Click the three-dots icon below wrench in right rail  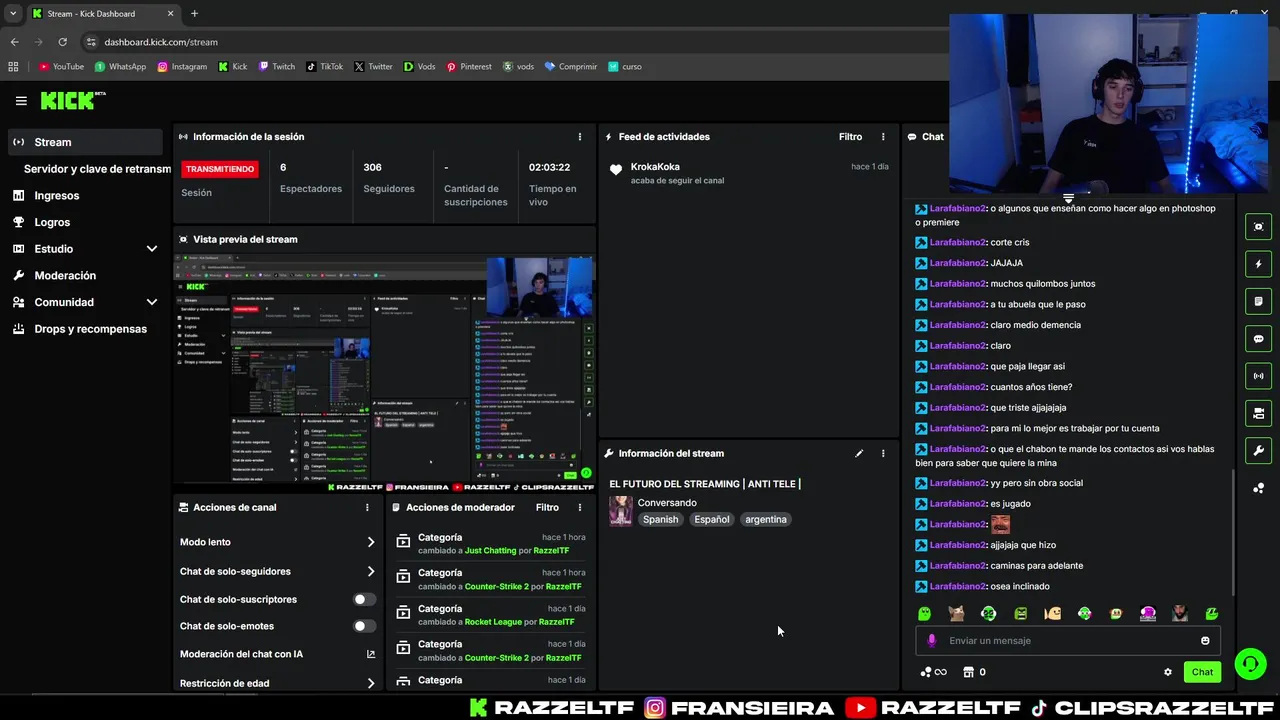click(1259, 488)
